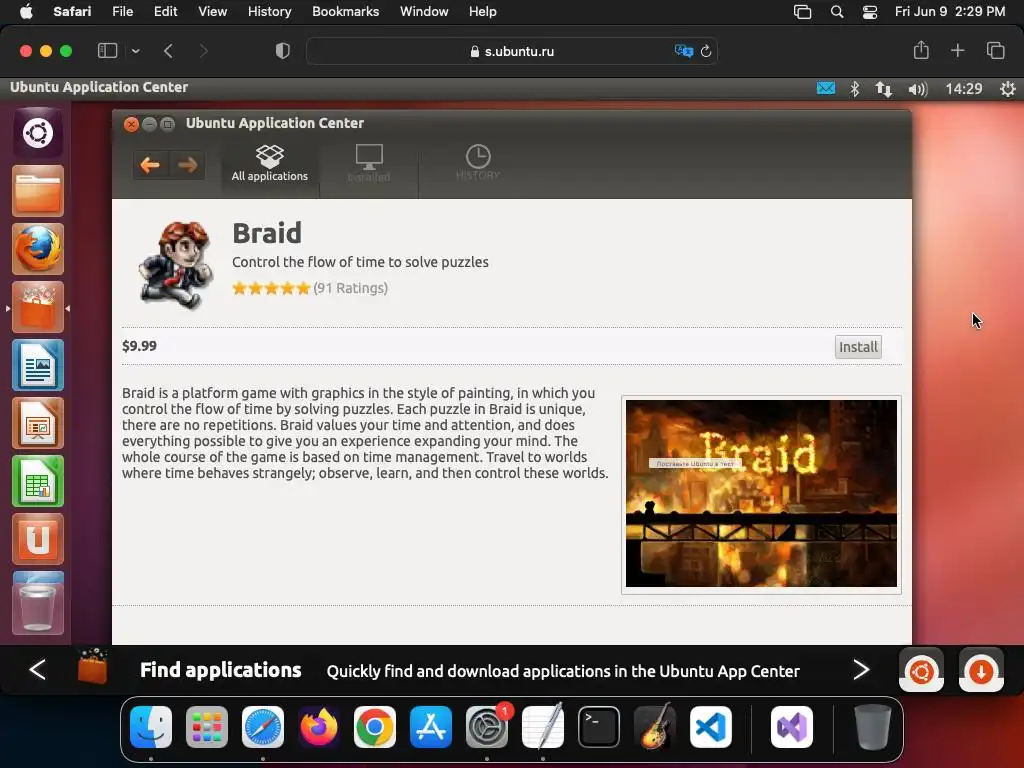Open Safari's File menu
1024x768 pixels.
point(122,12)
